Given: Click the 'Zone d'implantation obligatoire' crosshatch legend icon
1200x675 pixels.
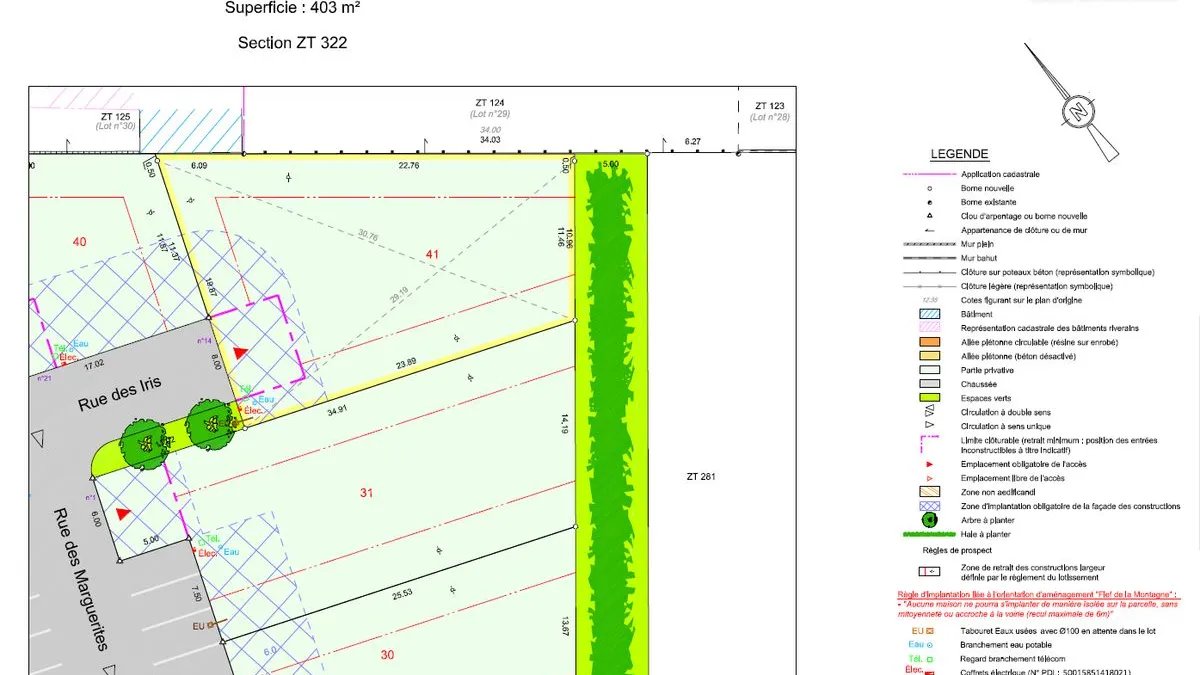Looking at the screenshot, I should pyautogui.click(x=928, y=506).
